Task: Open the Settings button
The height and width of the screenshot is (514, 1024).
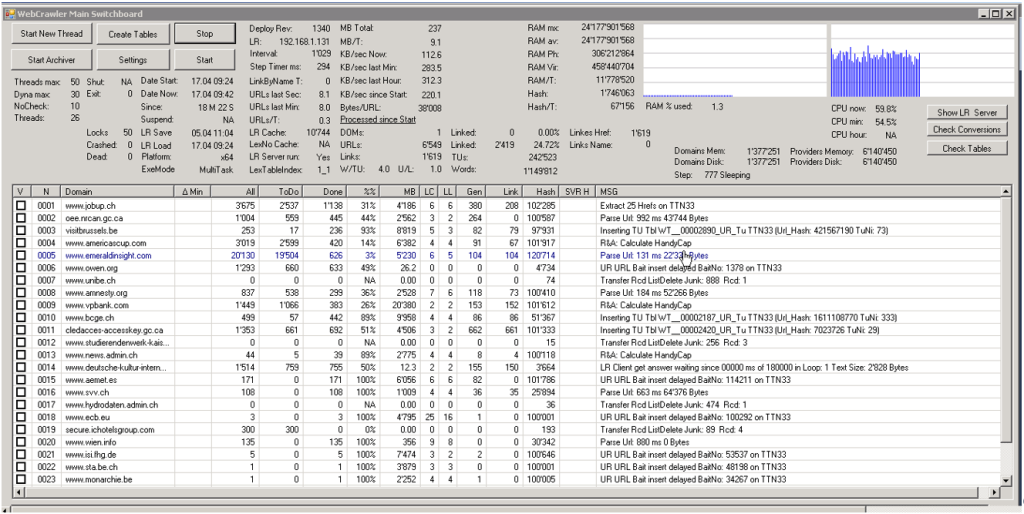Action: (133, 60)
